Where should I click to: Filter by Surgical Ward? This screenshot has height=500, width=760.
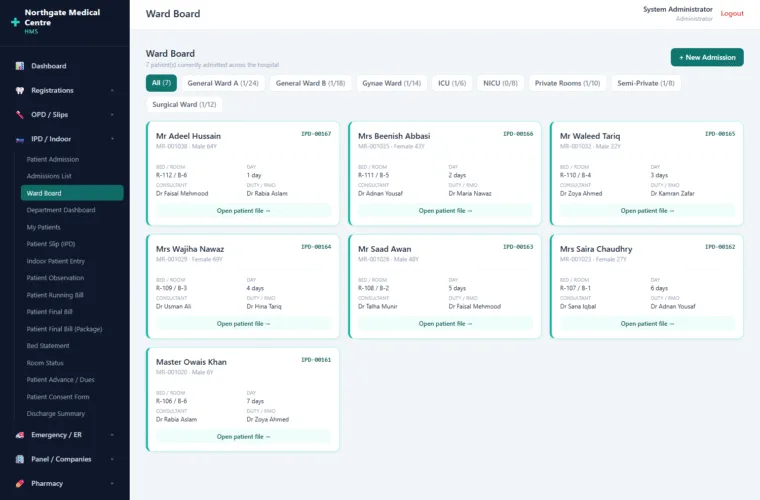184,105
